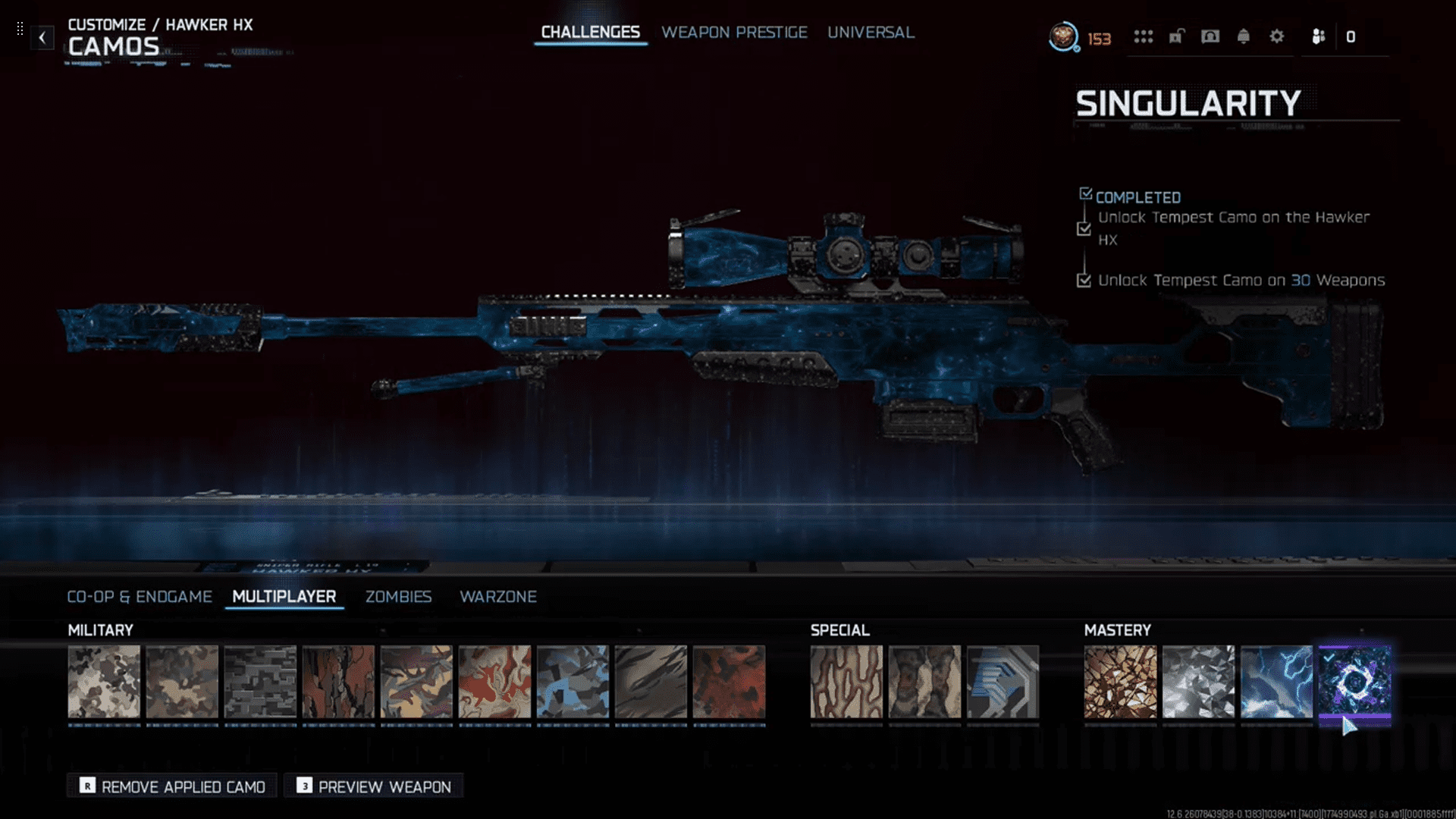Click checkbox for Tempest Camo on Hawker HX
This screenshot has width=1456, height=819.
pos(1084,228)
